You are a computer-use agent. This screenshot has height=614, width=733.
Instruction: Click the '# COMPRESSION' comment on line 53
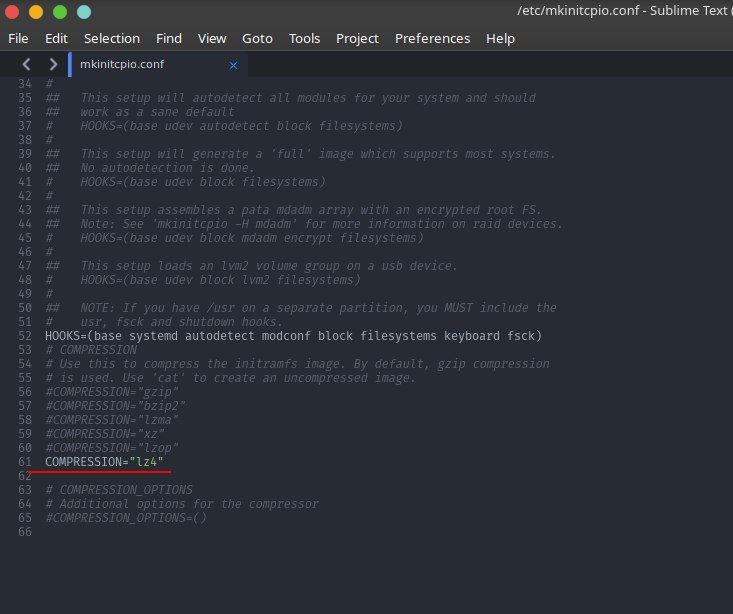tap(91, 350)
